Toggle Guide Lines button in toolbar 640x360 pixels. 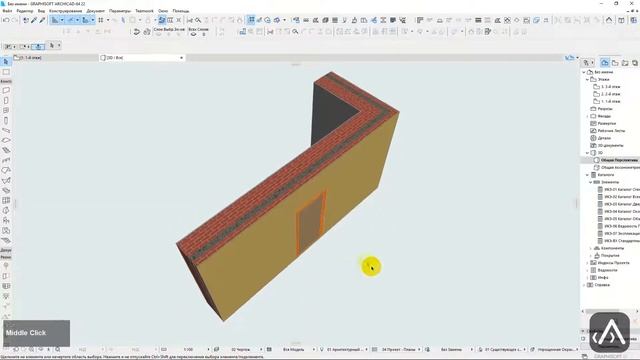click(x=55, y=20)
